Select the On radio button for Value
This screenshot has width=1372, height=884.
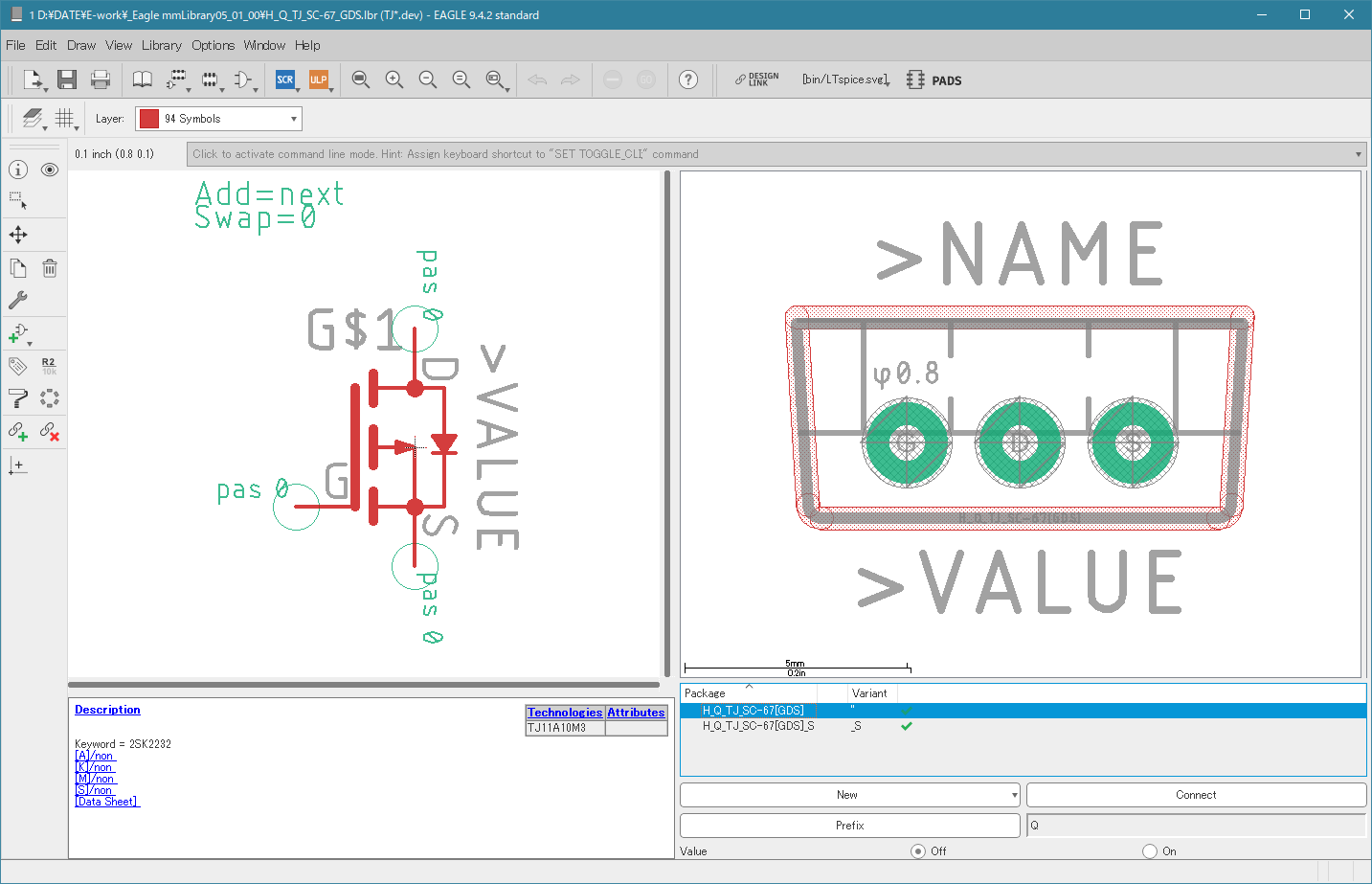pos(1150,851)
